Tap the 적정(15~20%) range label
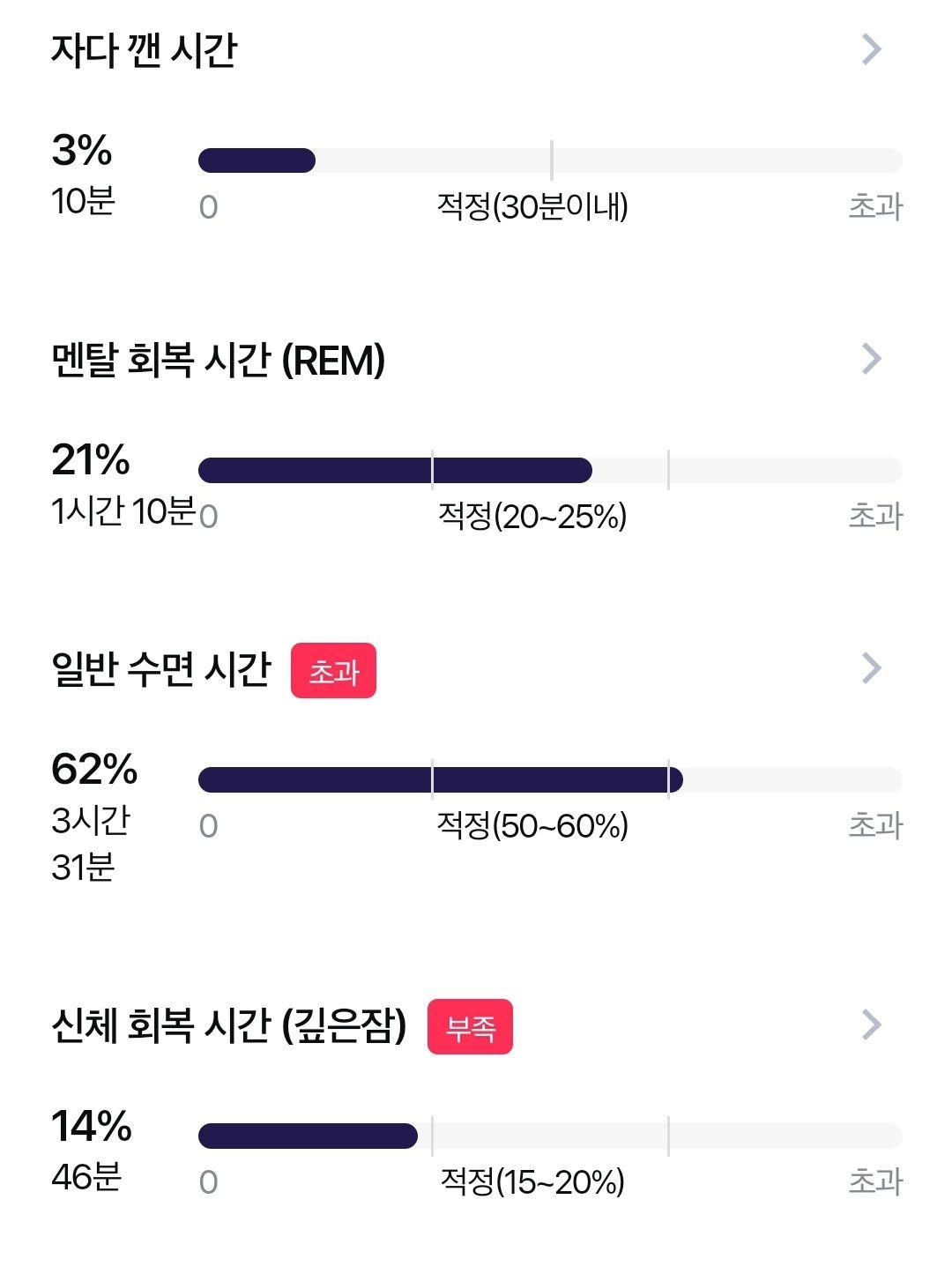 (532, 1181)
